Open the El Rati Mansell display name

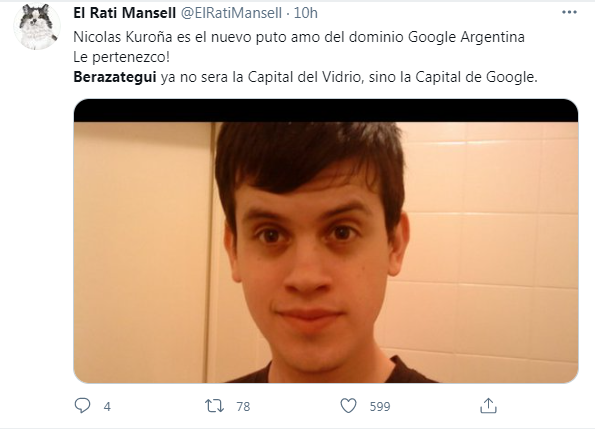pos(124,13)
